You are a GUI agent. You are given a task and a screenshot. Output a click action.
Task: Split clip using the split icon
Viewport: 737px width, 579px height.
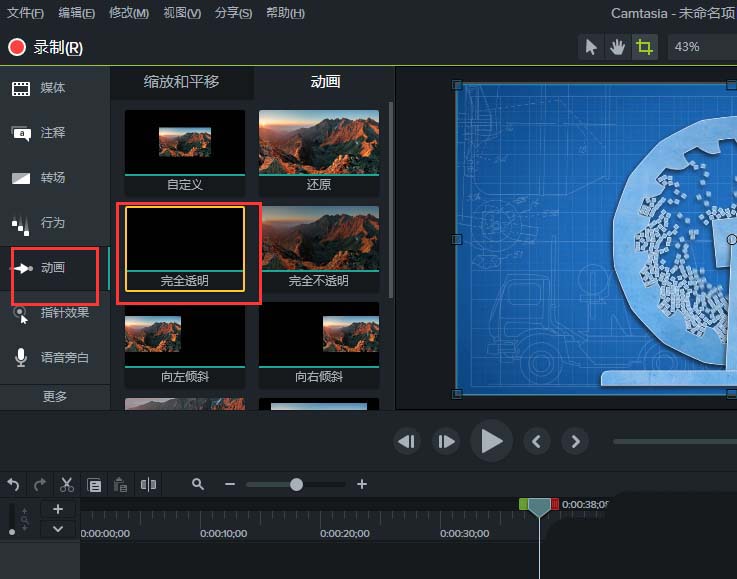(x=149, y=485)
